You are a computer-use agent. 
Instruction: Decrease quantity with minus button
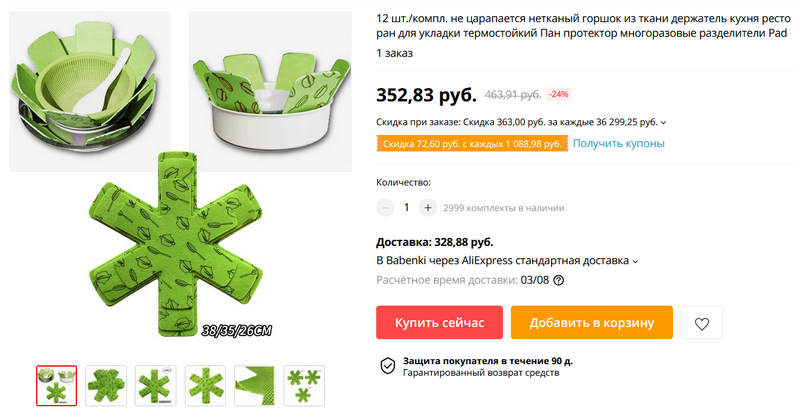pyautogui.click(x=386, y=208)
